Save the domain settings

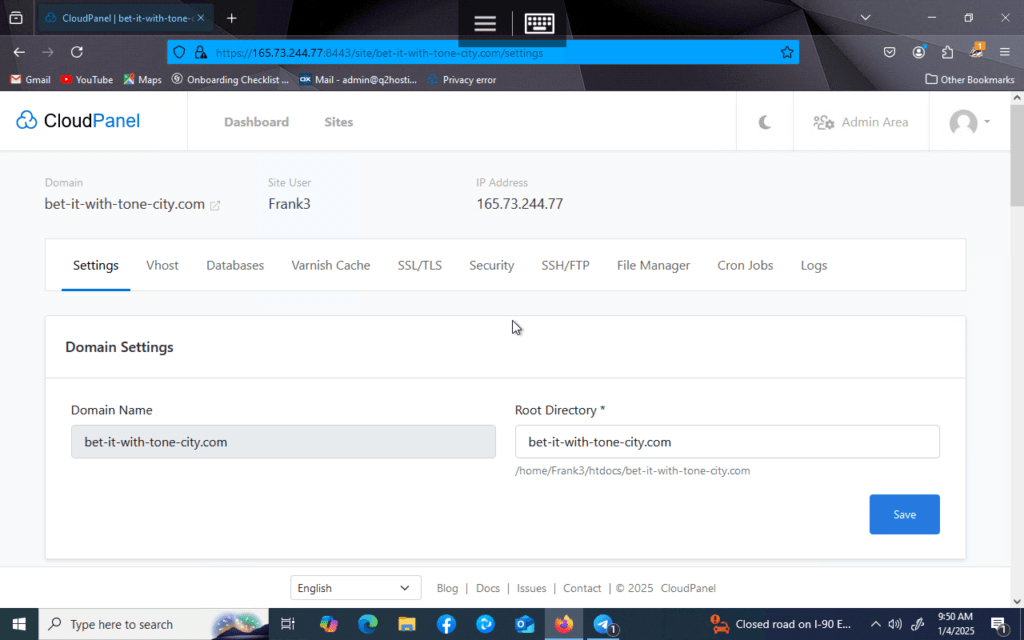point(904,515)
